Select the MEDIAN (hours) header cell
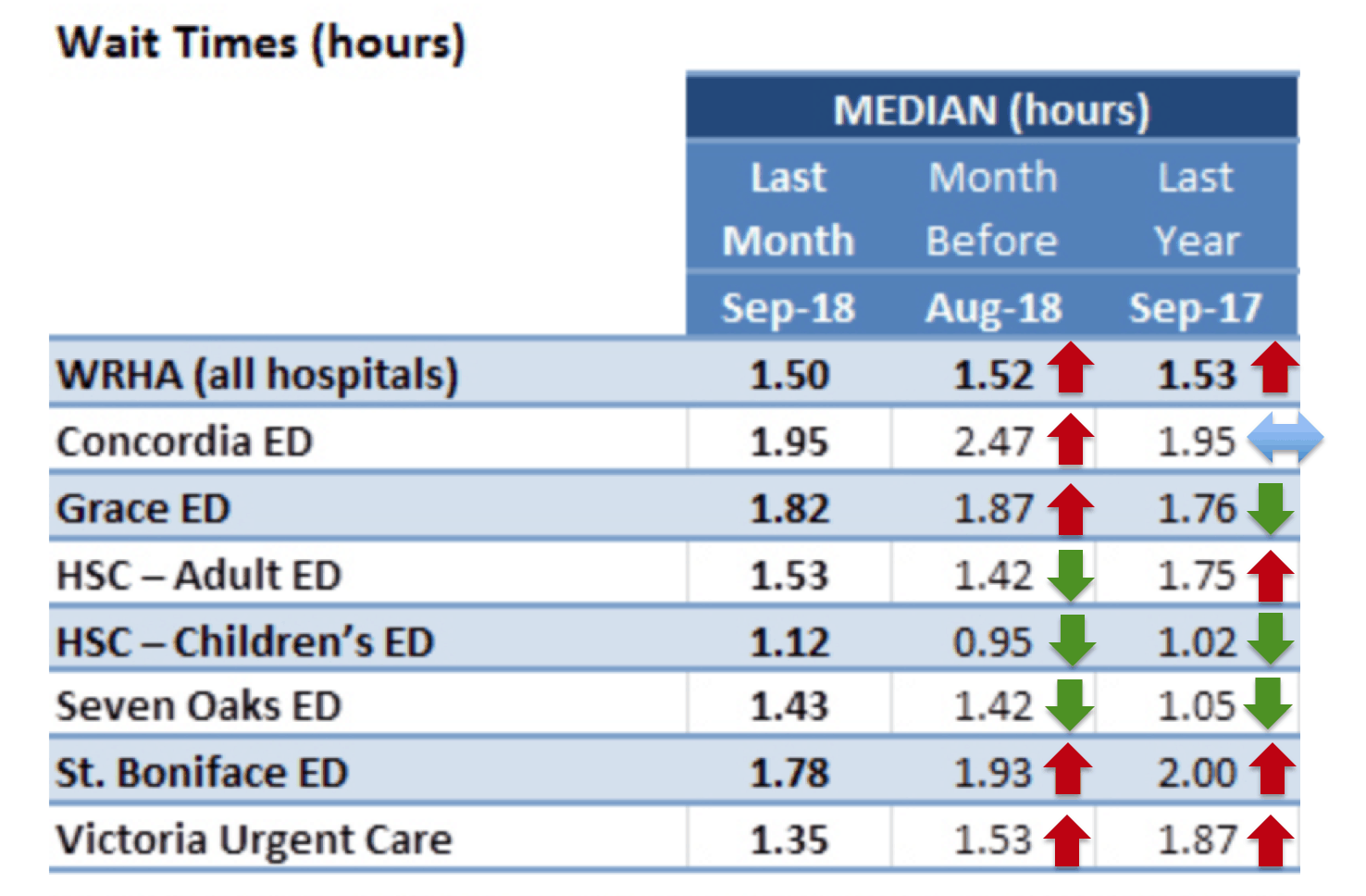The height and width of the screenshot is (896, 1366). pyautogui.click(x=991, y=110)
